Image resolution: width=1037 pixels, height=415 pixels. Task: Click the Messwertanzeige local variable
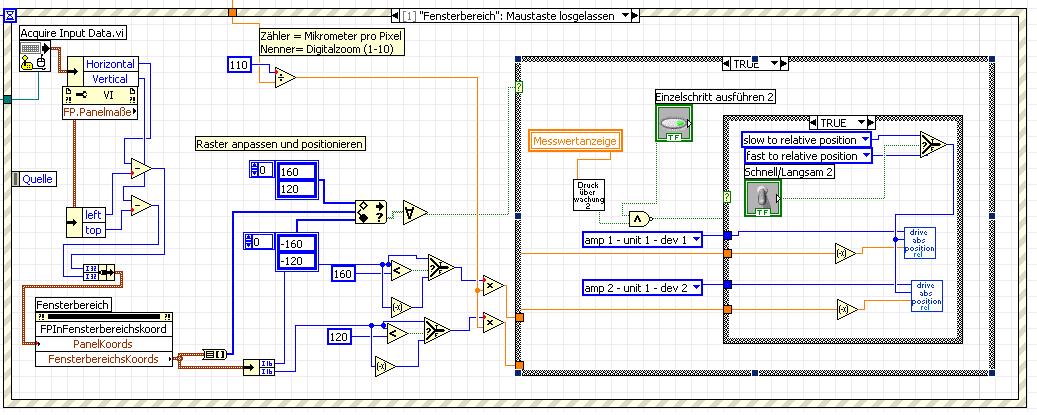click(x=576, y=141)
